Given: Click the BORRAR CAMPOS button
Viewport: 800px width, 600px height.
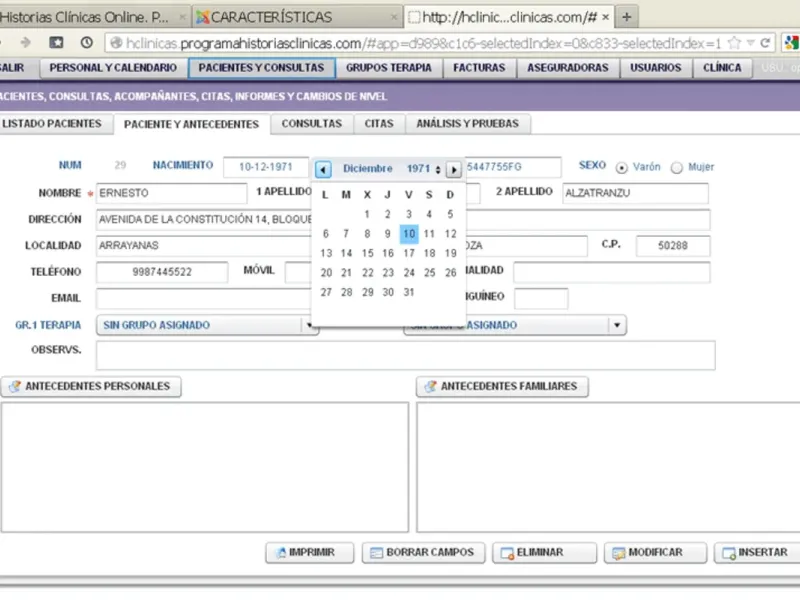Looking at the screenshot, I should (x=423, y=553).
